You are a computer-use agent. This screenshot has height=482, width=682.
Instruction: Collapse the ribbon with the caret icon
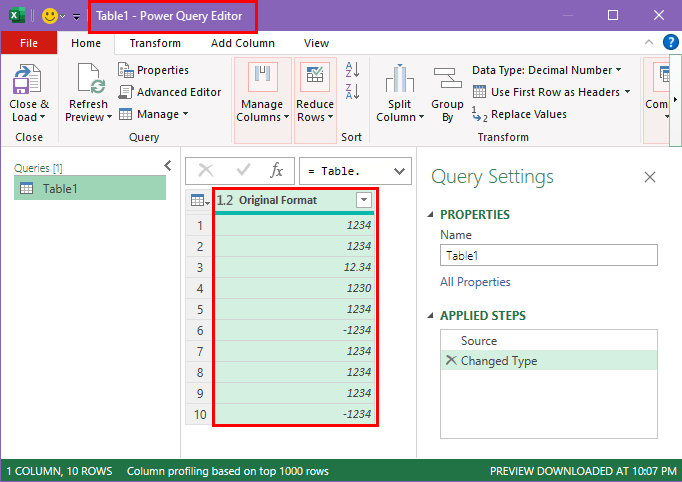[649, 42]
